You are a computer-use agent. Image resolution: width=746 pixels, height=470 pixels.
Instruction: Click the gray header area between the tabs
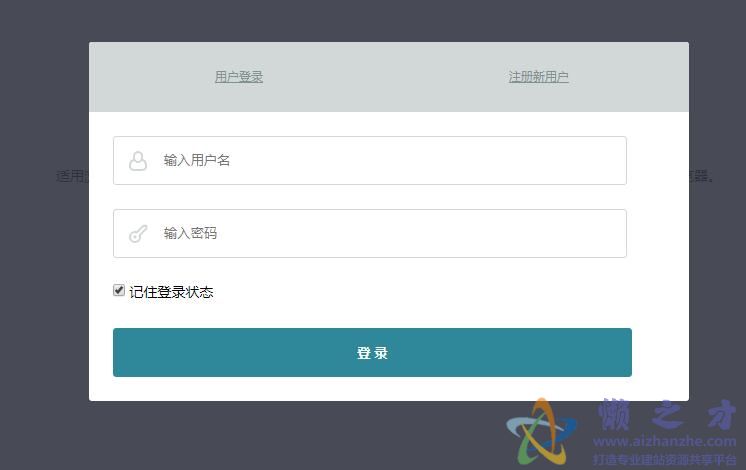pyautogui.click(x=388, y=77)
